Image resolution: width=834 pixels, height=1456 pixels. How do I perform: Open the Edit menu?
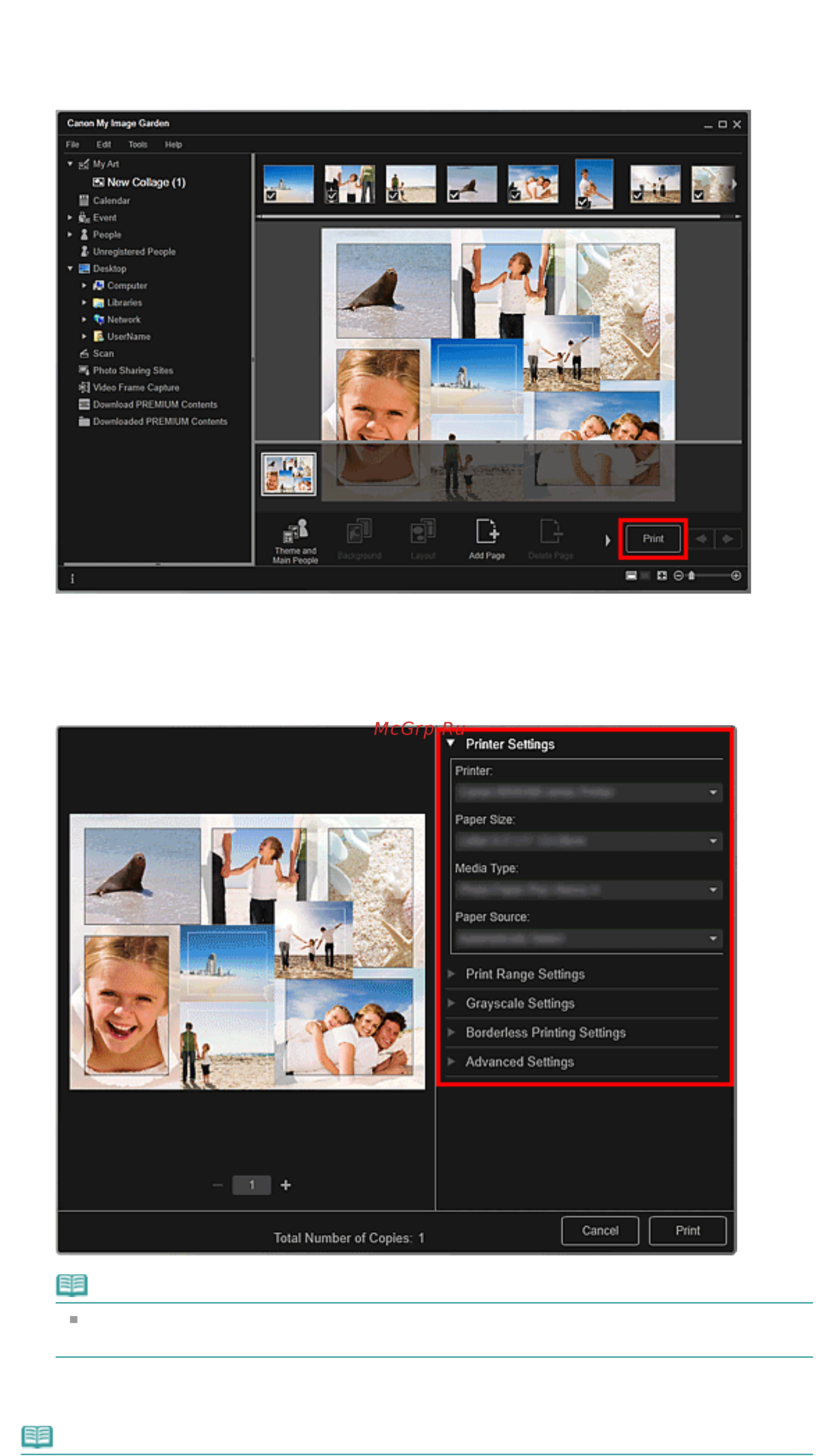tap(103, 144)
